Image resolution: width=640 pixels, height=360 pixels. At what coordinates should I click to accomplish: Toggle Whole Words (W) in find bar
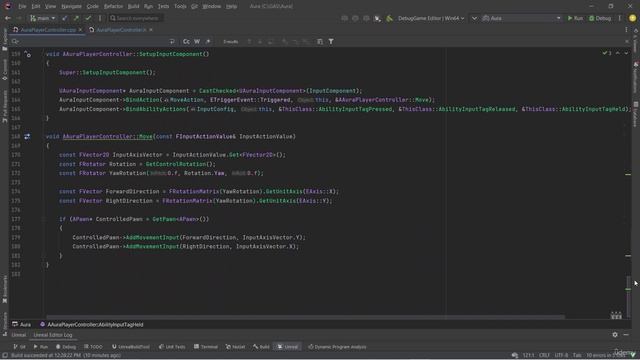click(197, 42)
